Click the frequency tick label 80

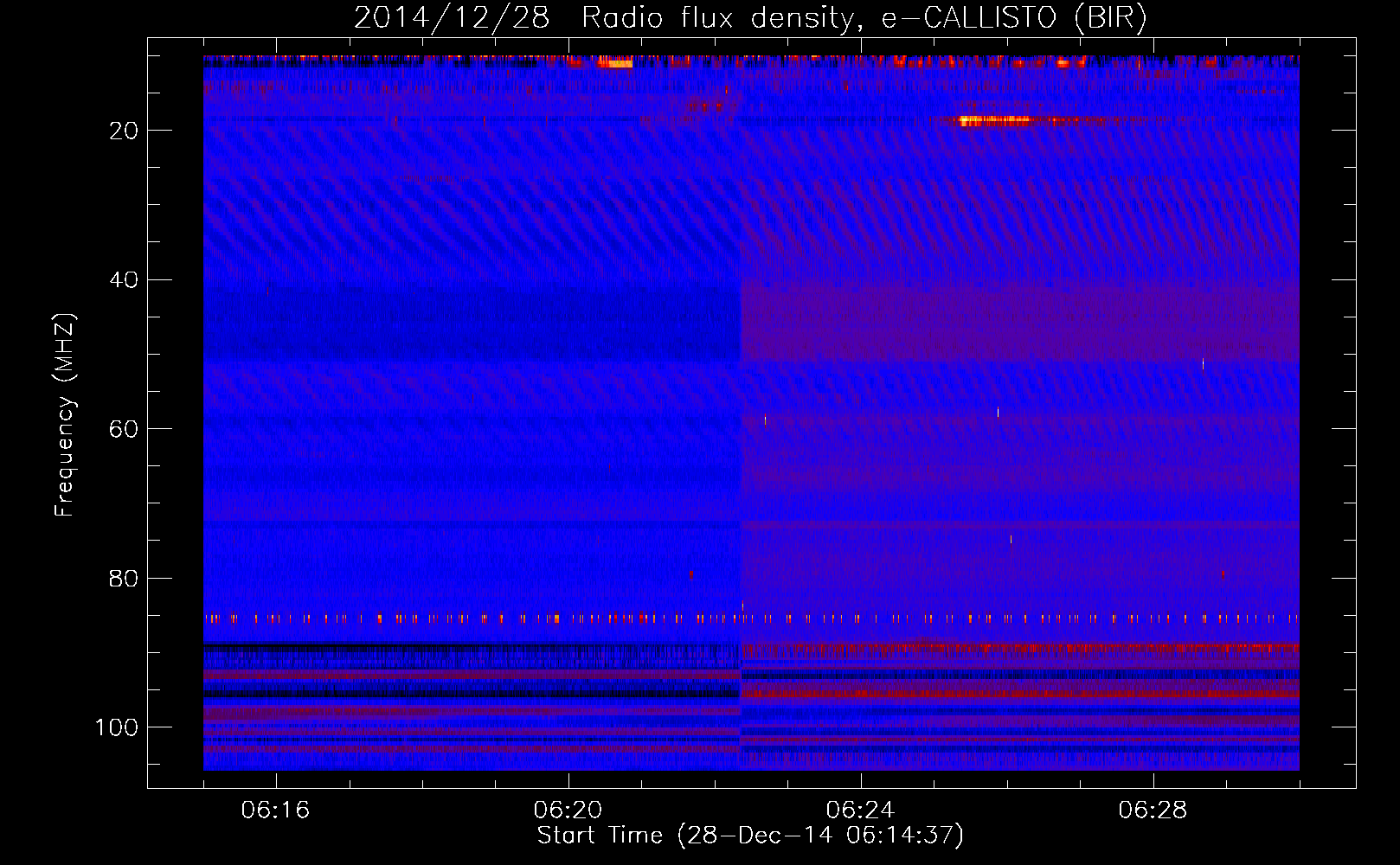click(x=124, y=579)
